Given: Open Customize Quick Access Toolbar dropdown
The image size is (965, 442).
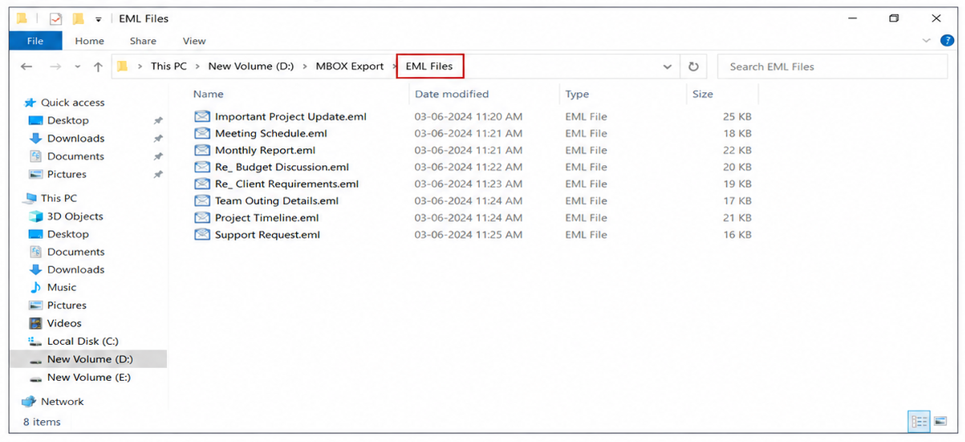Looking at the screenshot, I should (98, 19).
